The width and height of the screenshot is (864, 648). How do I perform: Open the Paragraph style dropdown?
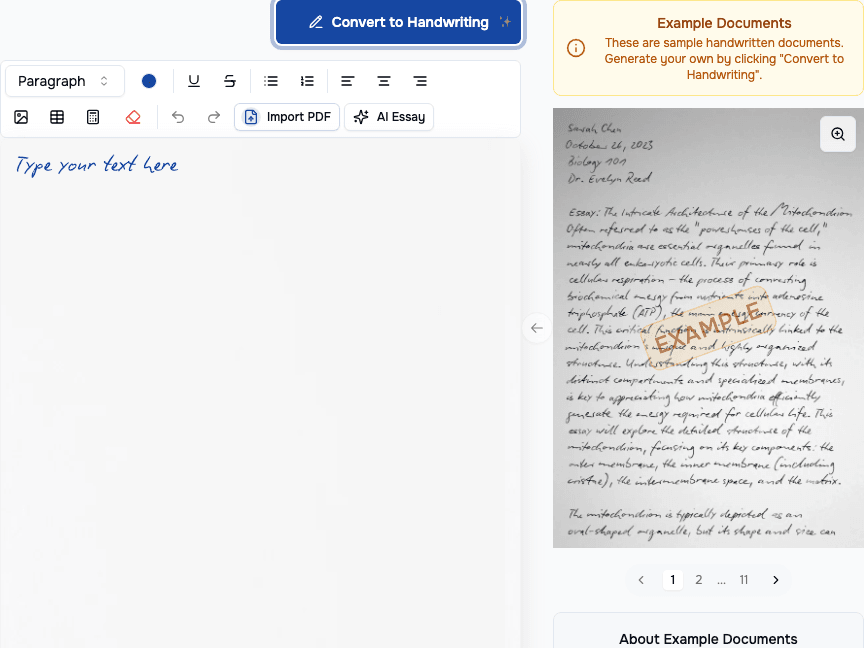point(64,81)
